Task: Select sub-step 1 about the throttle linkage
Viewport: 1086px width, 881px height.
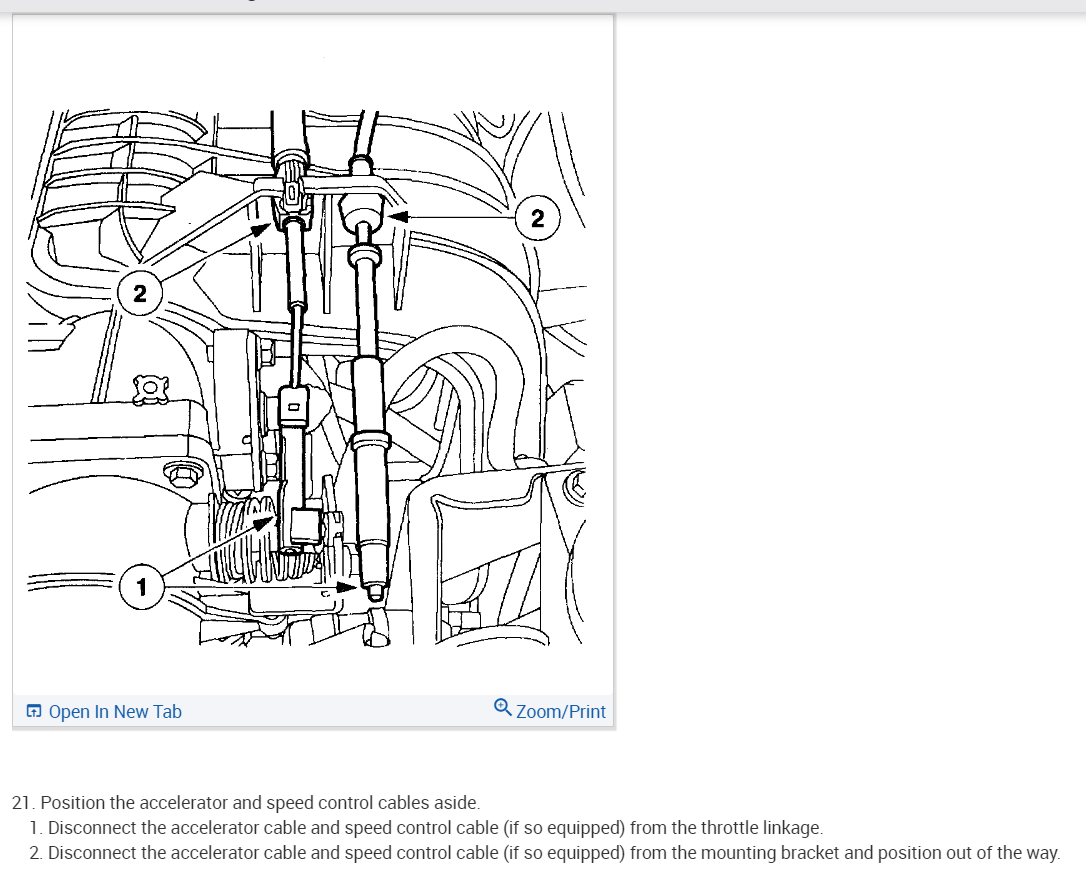Action: click(427, 828)
